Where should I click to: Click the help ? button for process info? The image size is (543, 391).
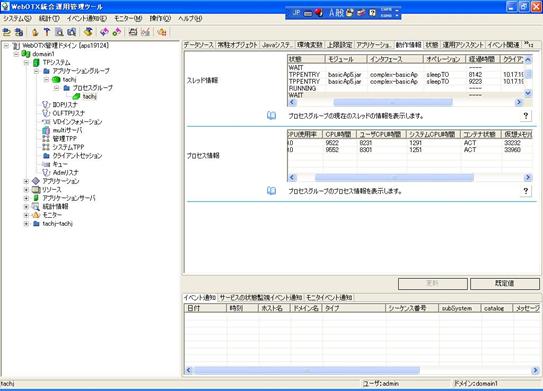[526, 191]
